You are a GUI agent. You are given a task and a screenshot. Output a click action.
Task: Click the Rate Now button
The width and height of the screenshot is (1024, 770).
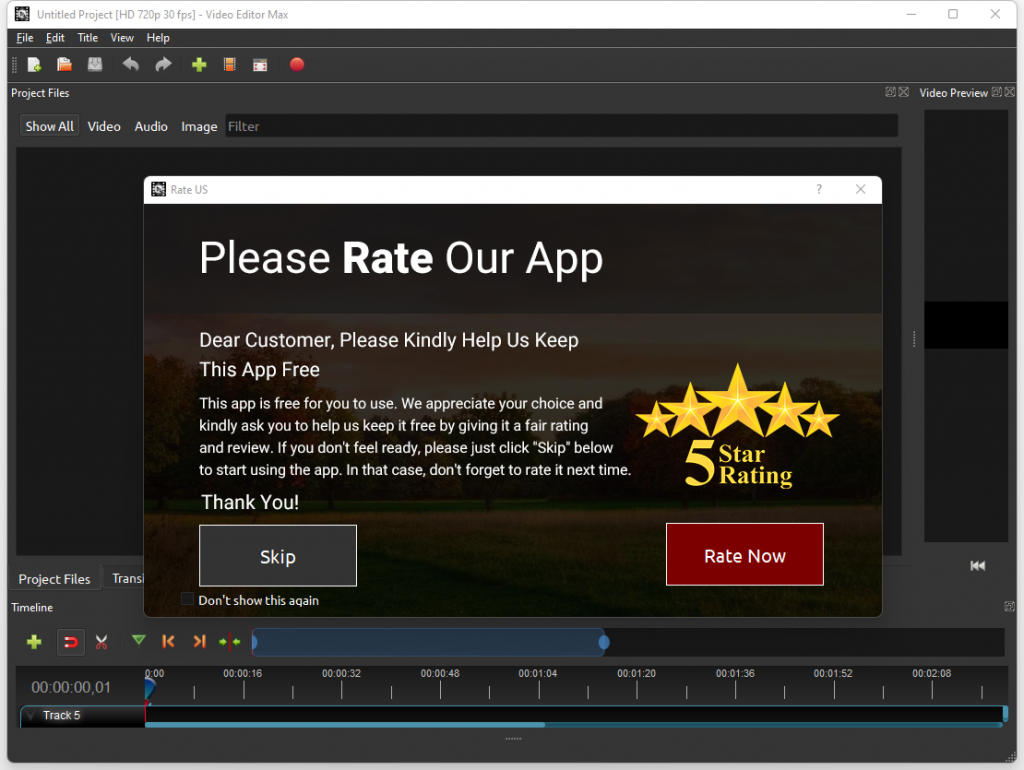pyautogui.click(x=745, y=555)
